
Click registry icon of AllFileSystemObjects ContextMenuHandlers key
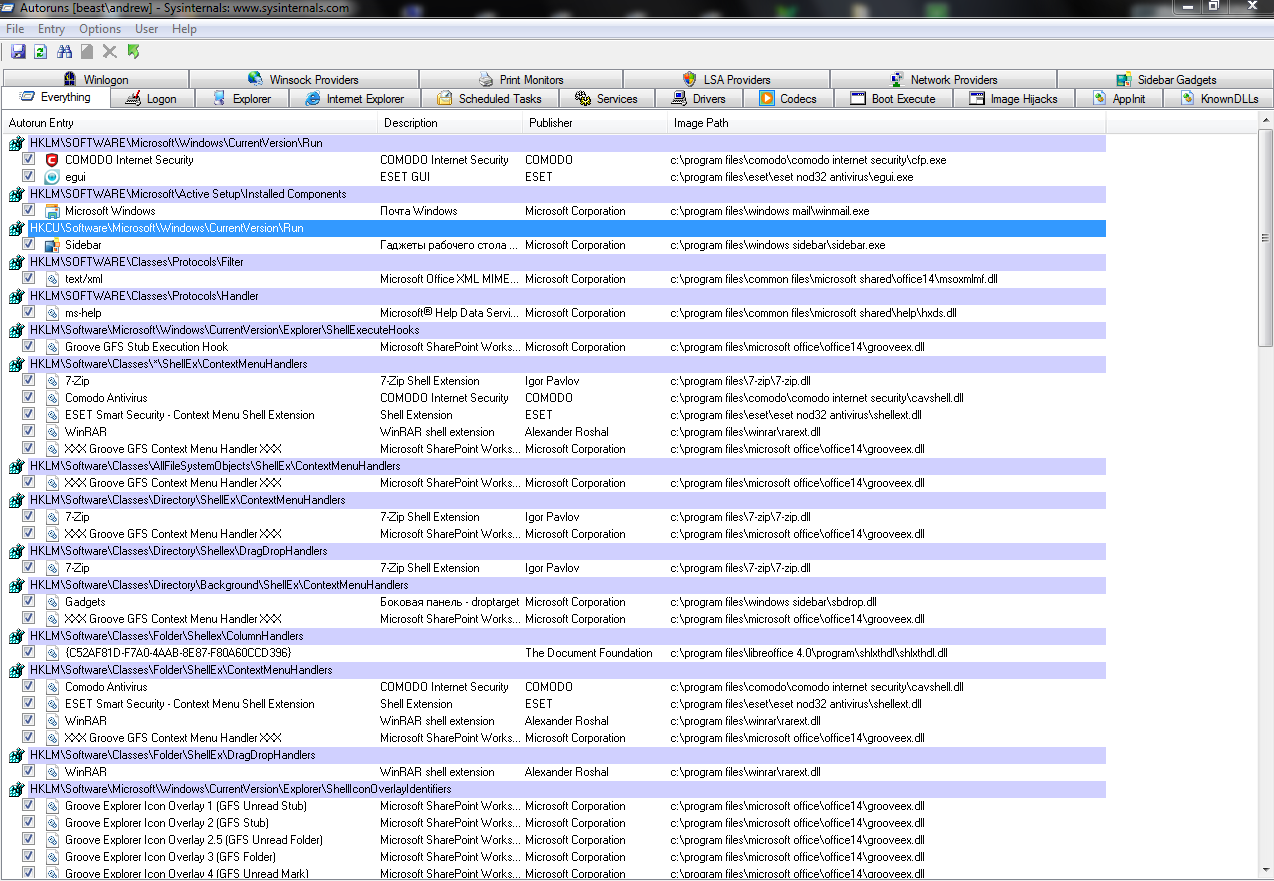pyautogui.click(x=16, y=466)
